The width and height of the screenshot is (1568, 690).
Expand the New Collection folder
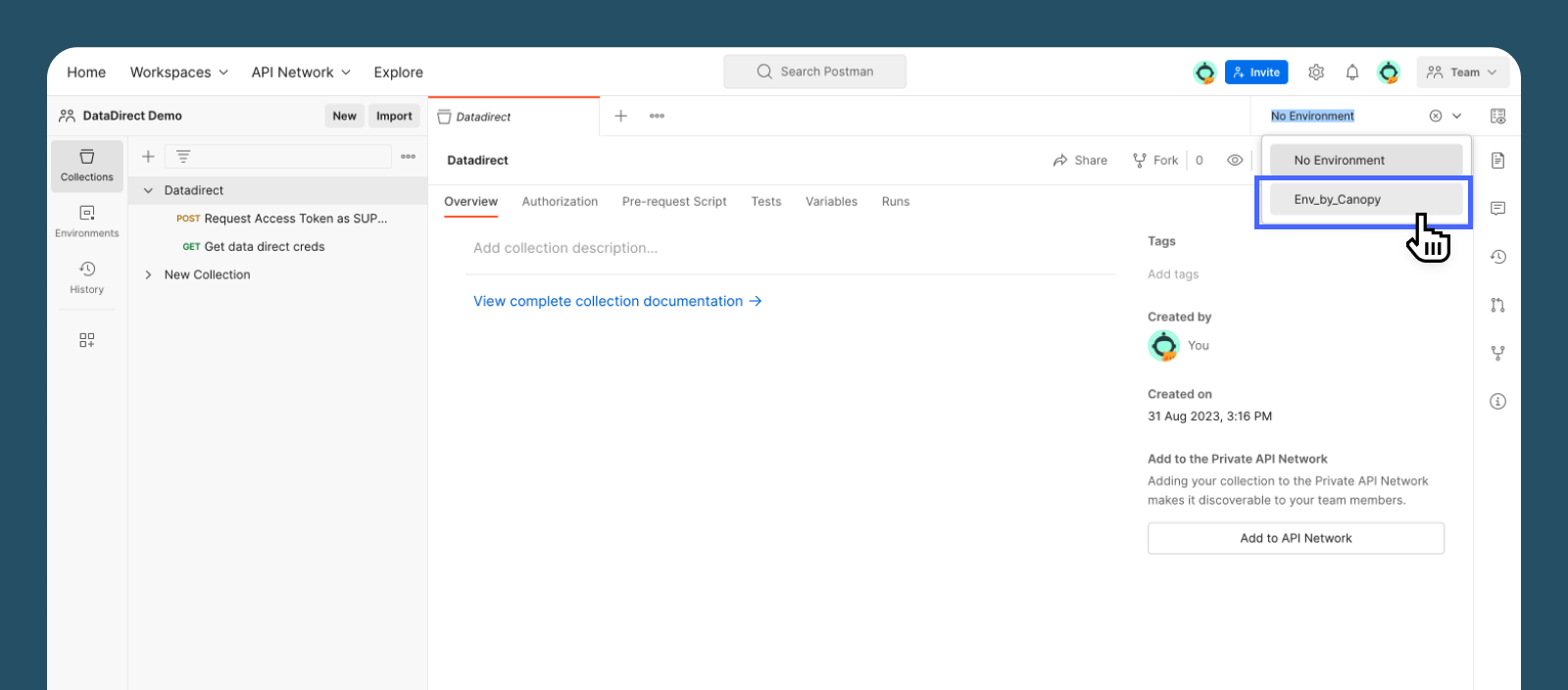pyautogui.click(x=148, y=275)
